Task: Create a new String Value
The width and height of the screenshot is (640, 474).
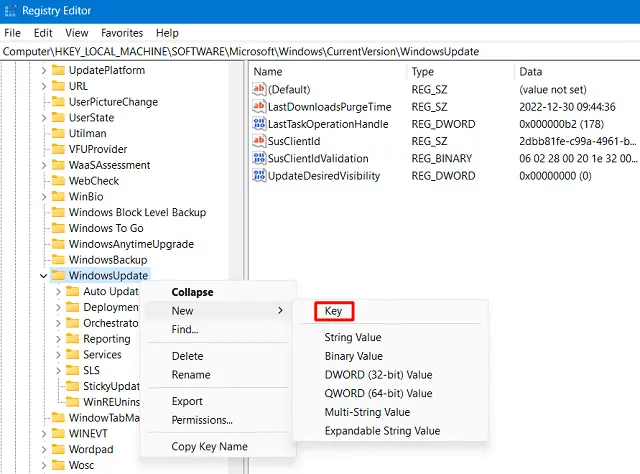Action: (x=391, y=337)
